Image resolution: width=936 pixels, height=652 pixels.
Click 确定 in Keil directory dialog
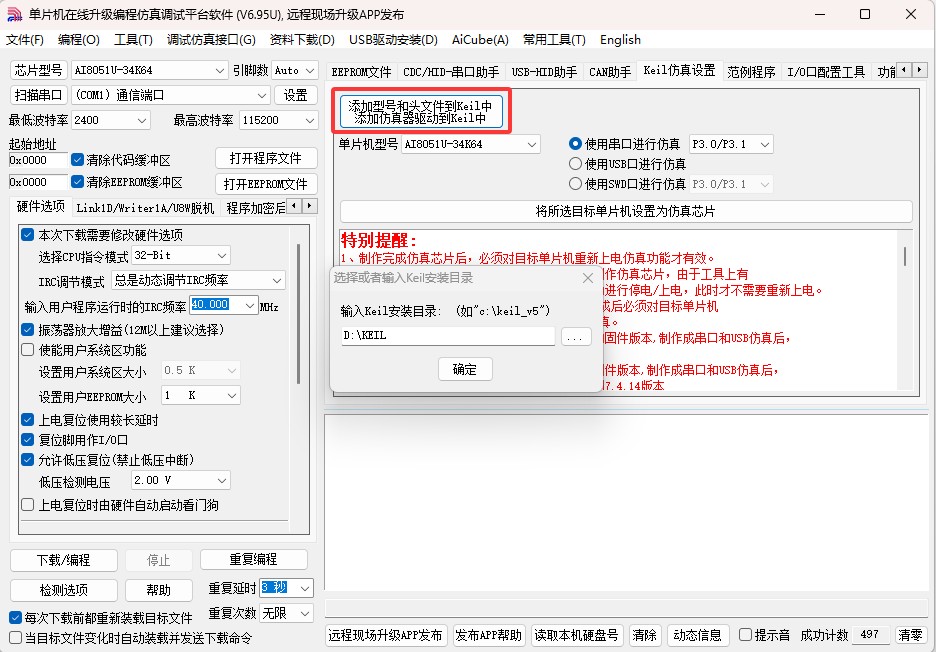[x=465, y=369]
